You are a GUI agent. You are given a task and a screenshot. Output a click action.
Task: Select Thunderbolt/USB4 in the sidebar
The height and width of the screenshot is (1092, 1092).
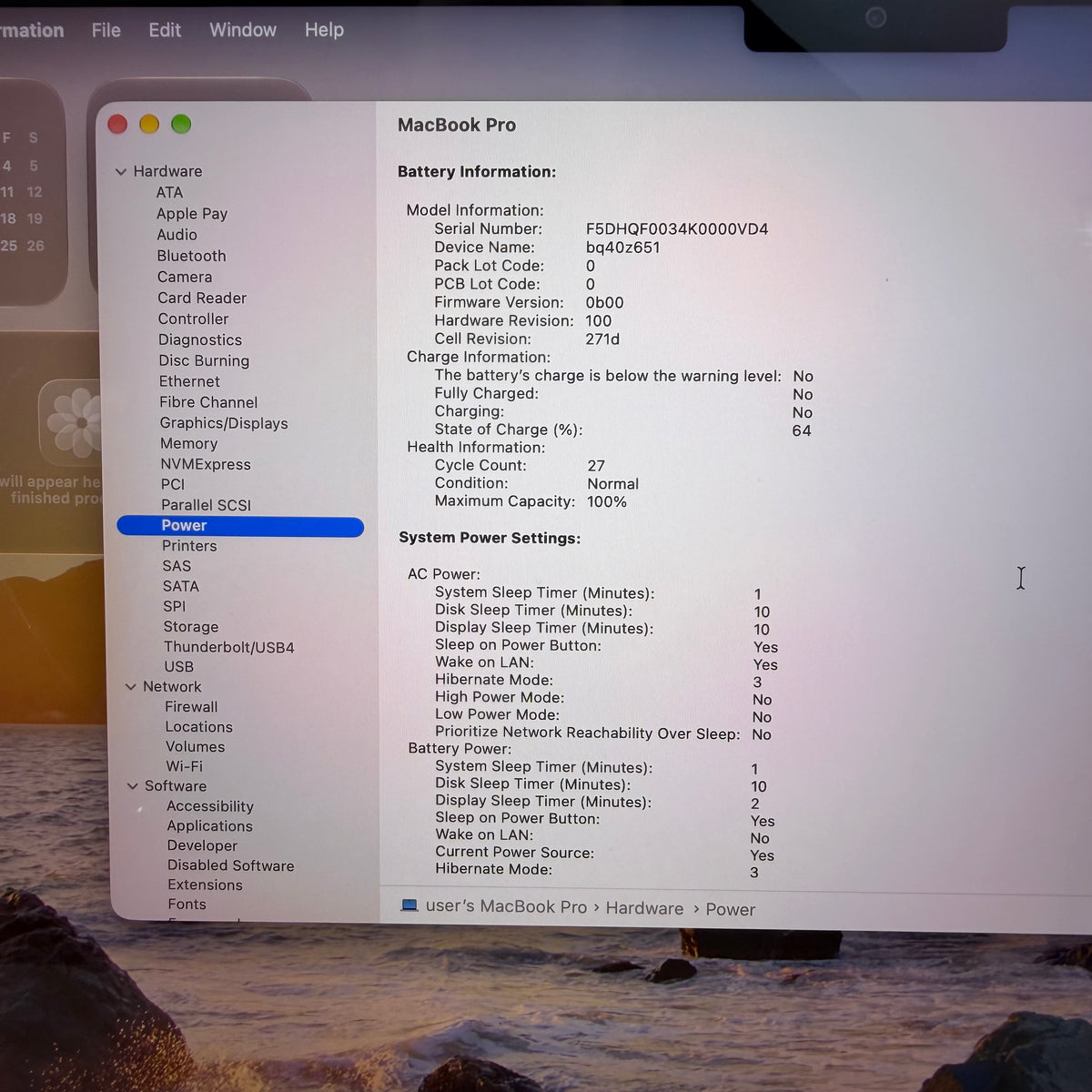228,647
